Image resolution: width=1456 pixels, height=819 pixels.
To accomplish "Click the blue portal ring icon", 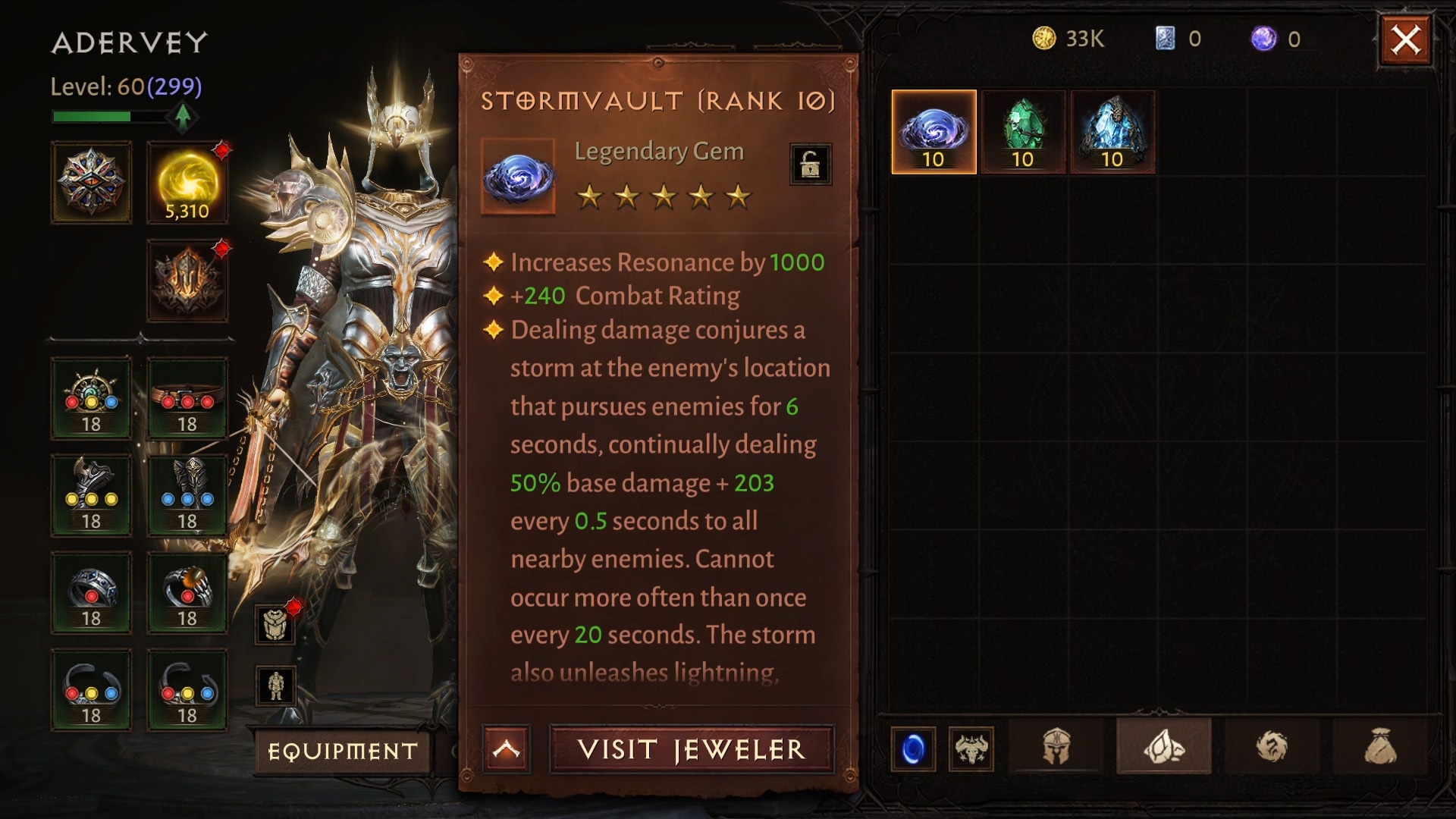I will (914, 749).
